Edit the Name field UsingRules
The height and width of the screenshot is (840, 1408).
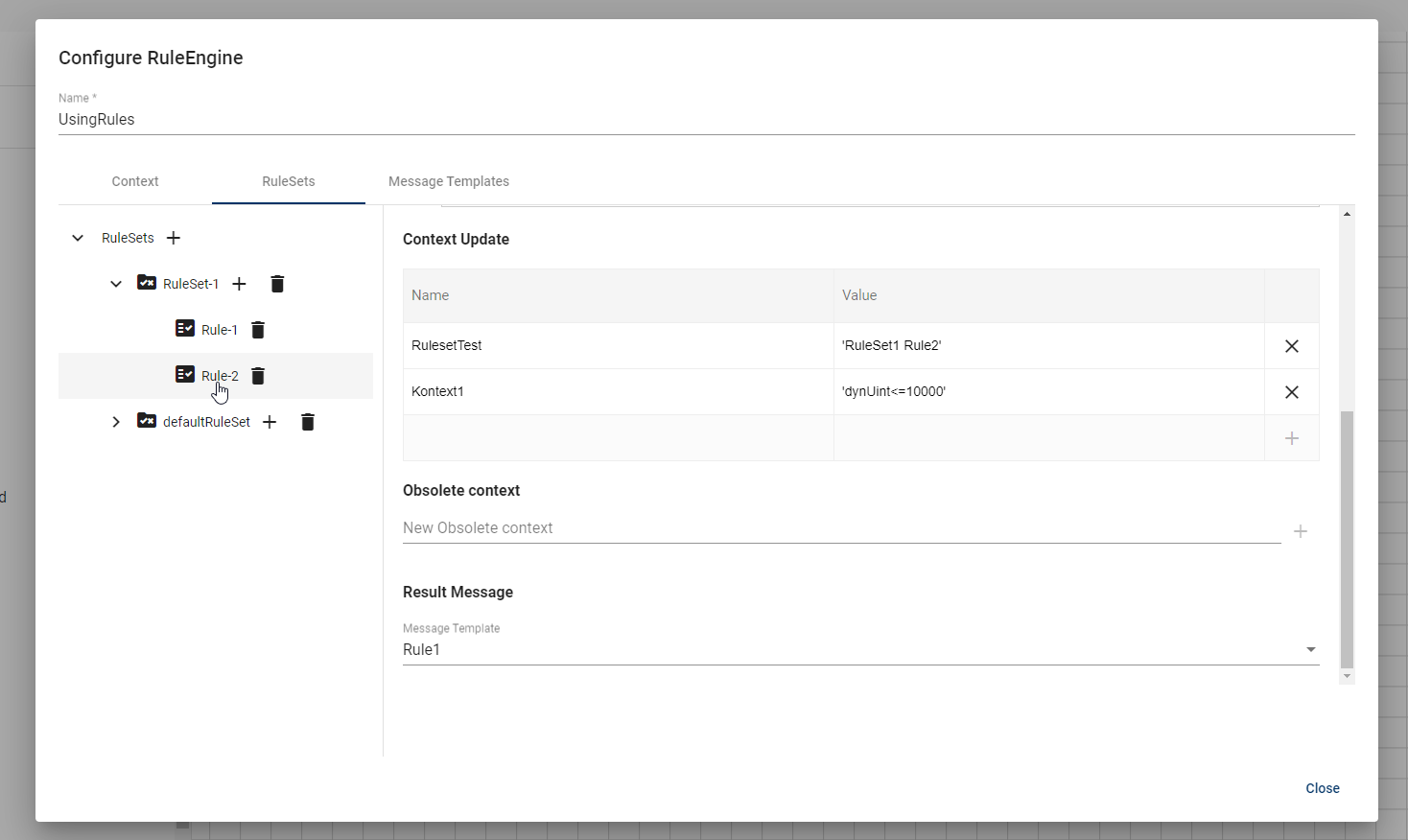[706, 120]
